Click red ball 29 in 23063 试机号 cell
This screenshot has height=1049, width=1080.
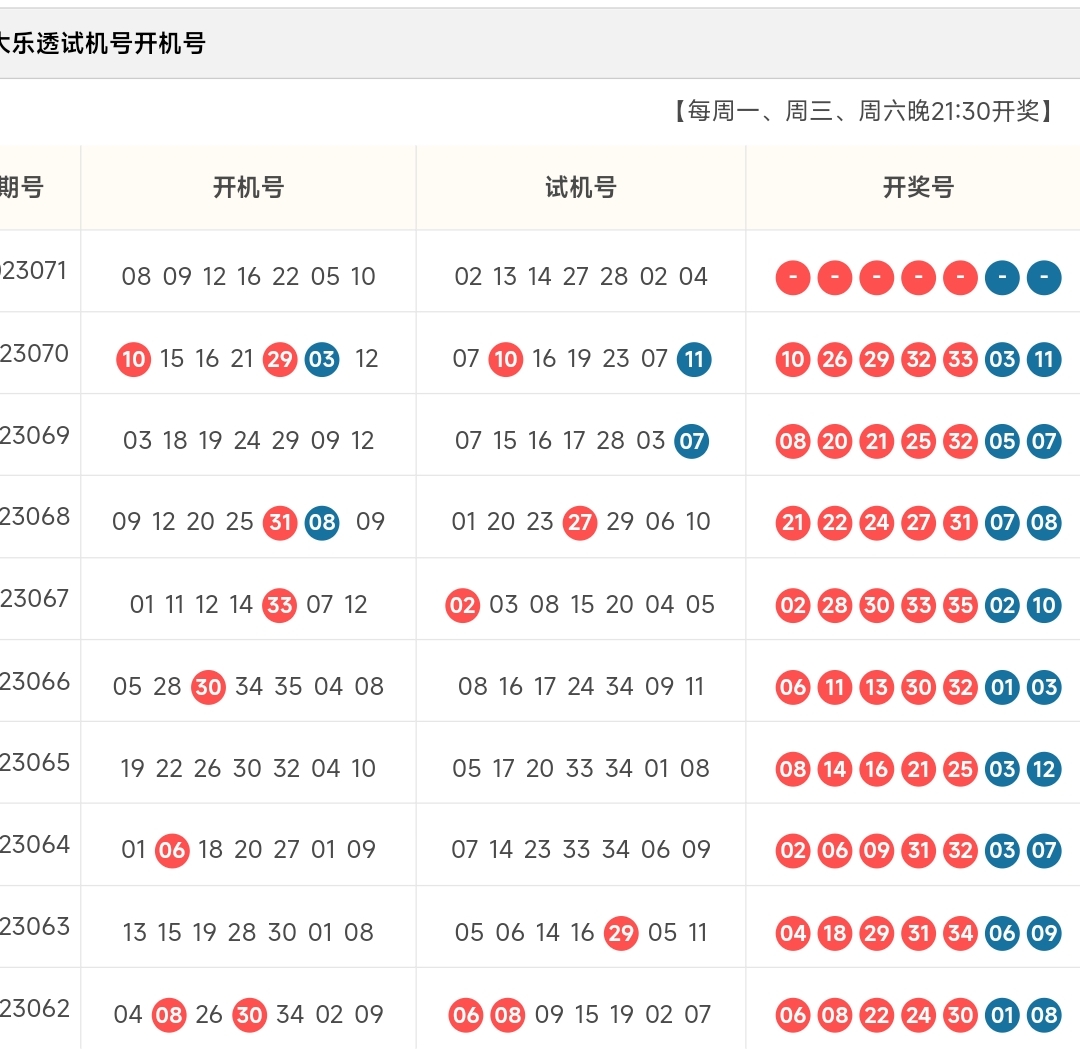click(x=621, y=933)
